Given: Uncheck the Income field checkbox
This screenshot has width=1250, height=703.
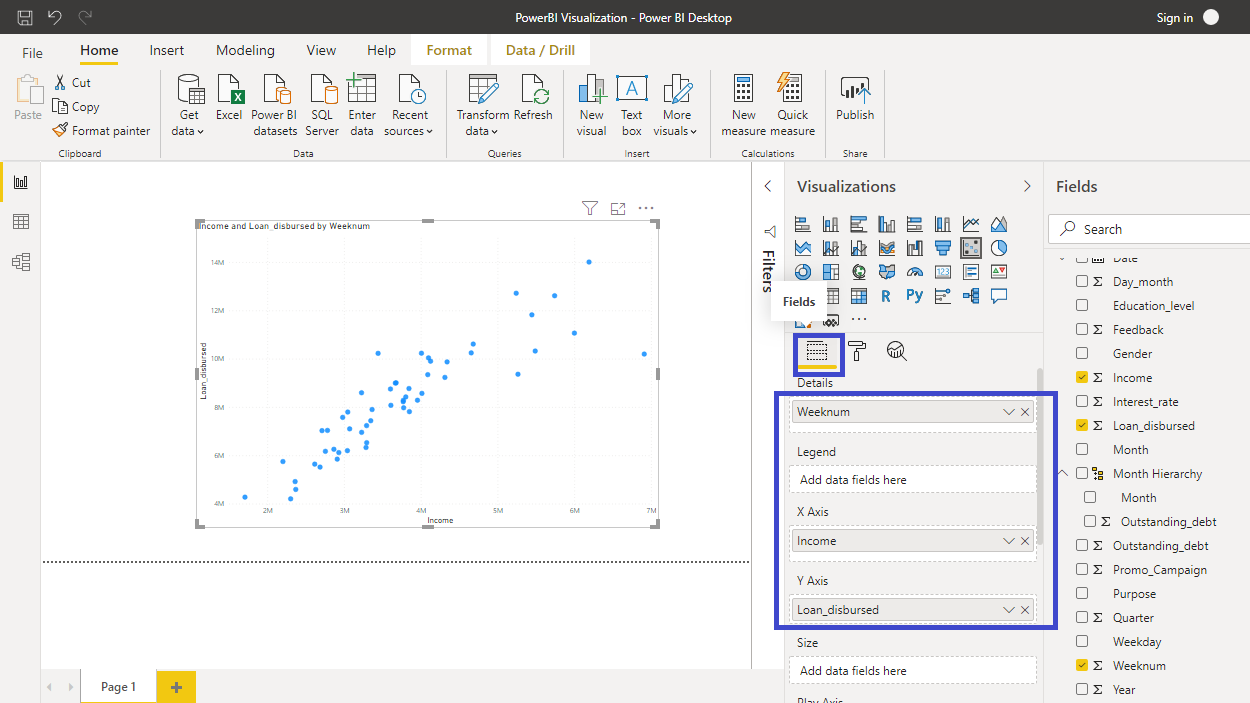Looking at the screenshot, I should [1082, 378].
